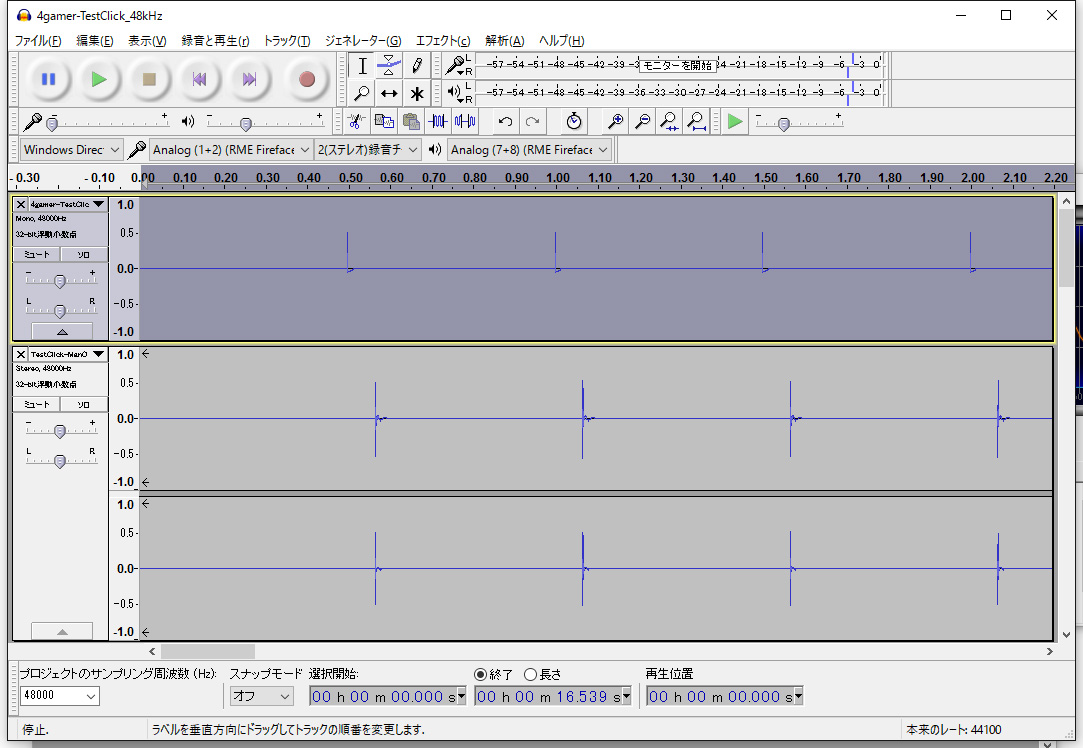
Task: Click the Trim audio icon
Action: pos(438,121)
